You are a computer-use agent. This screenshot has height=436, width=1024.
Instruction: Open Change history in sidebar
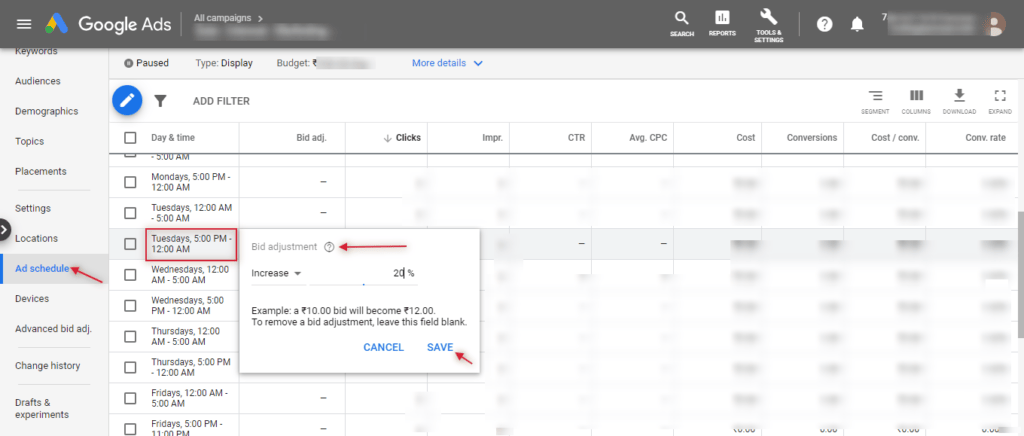(x=47, y=365)
